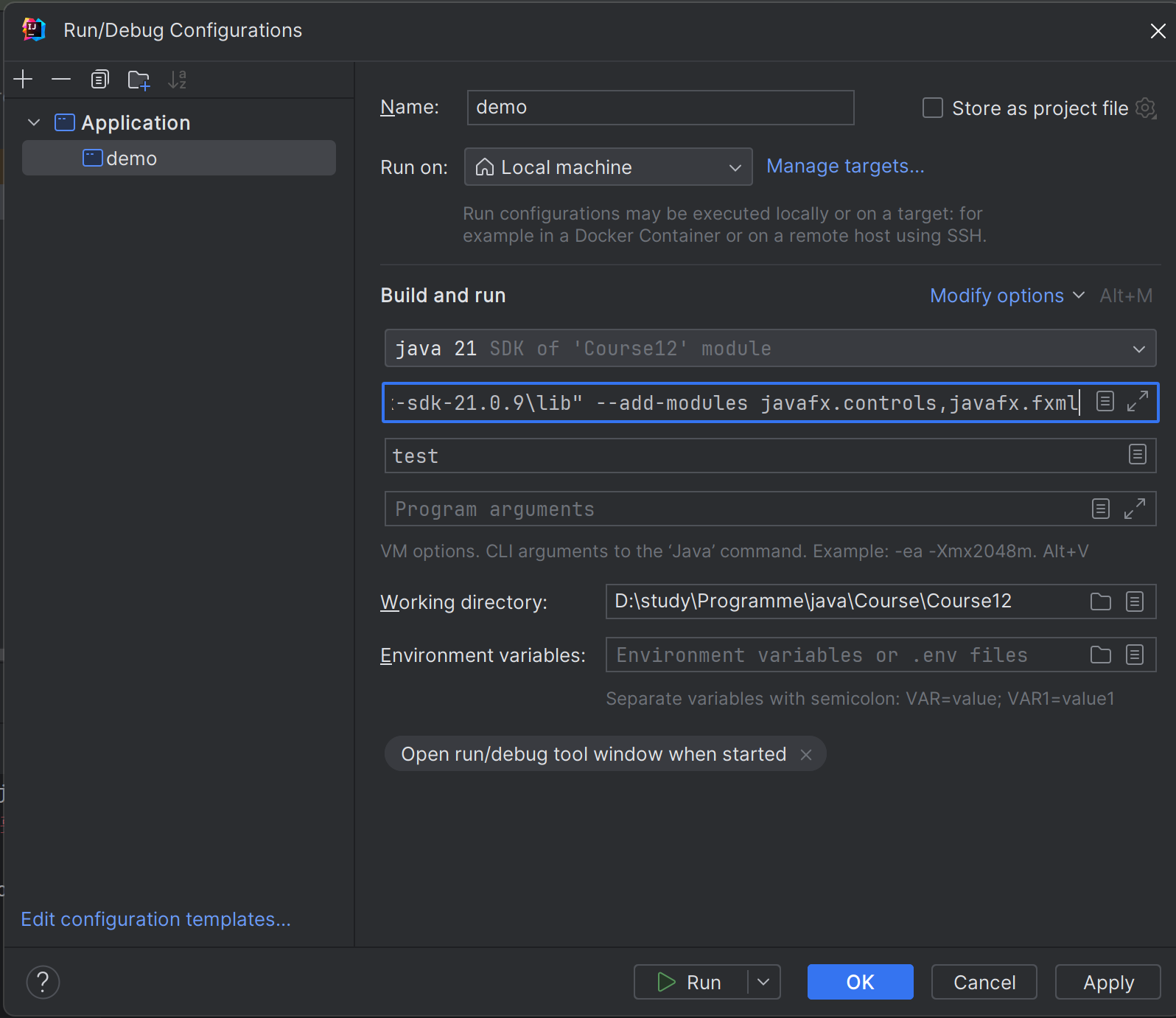Open the Run button dropdown arrow

tap(764, 982)
